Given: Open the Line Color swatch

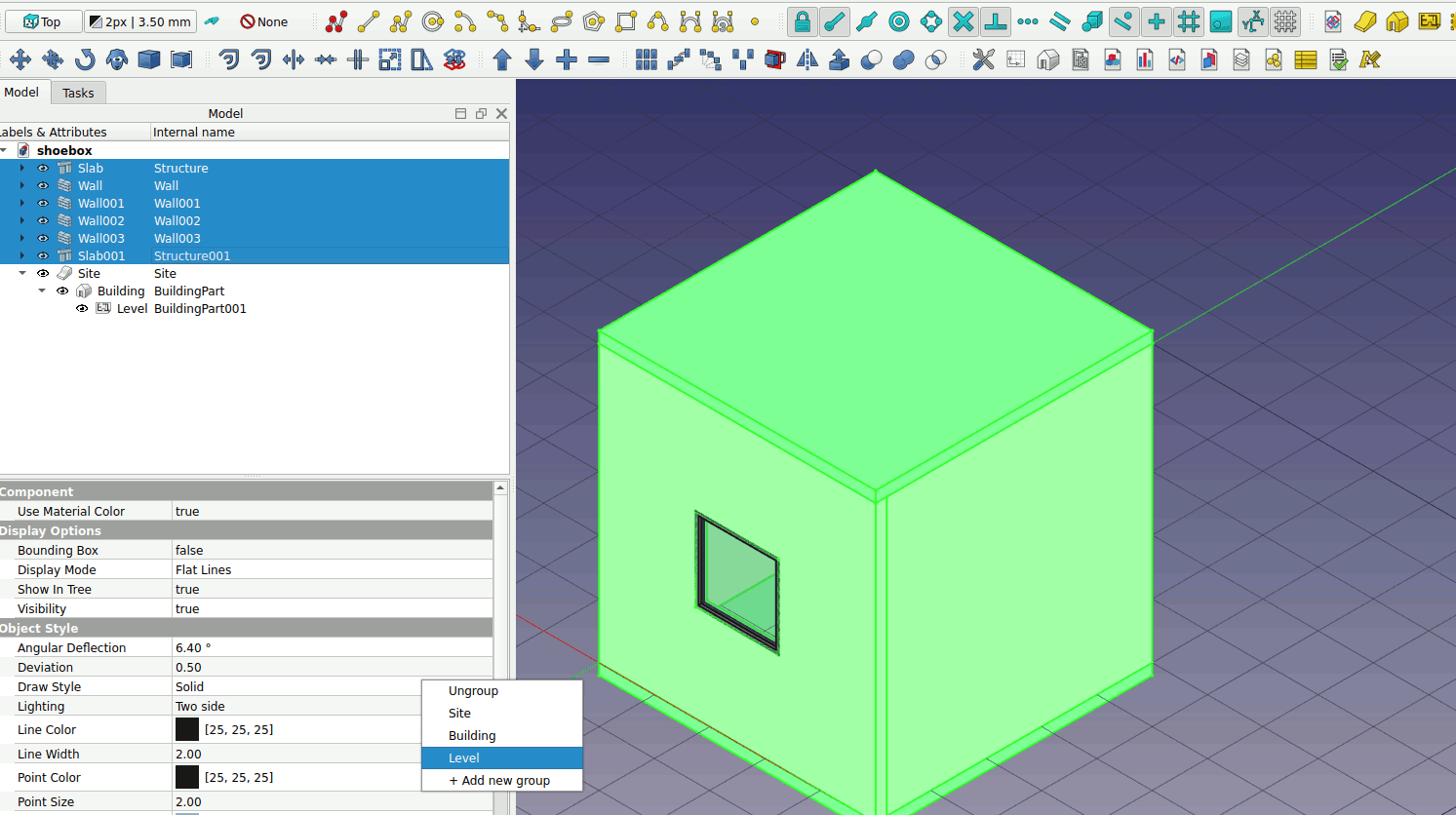Looking at the screenshot, I should pos(187,729).
